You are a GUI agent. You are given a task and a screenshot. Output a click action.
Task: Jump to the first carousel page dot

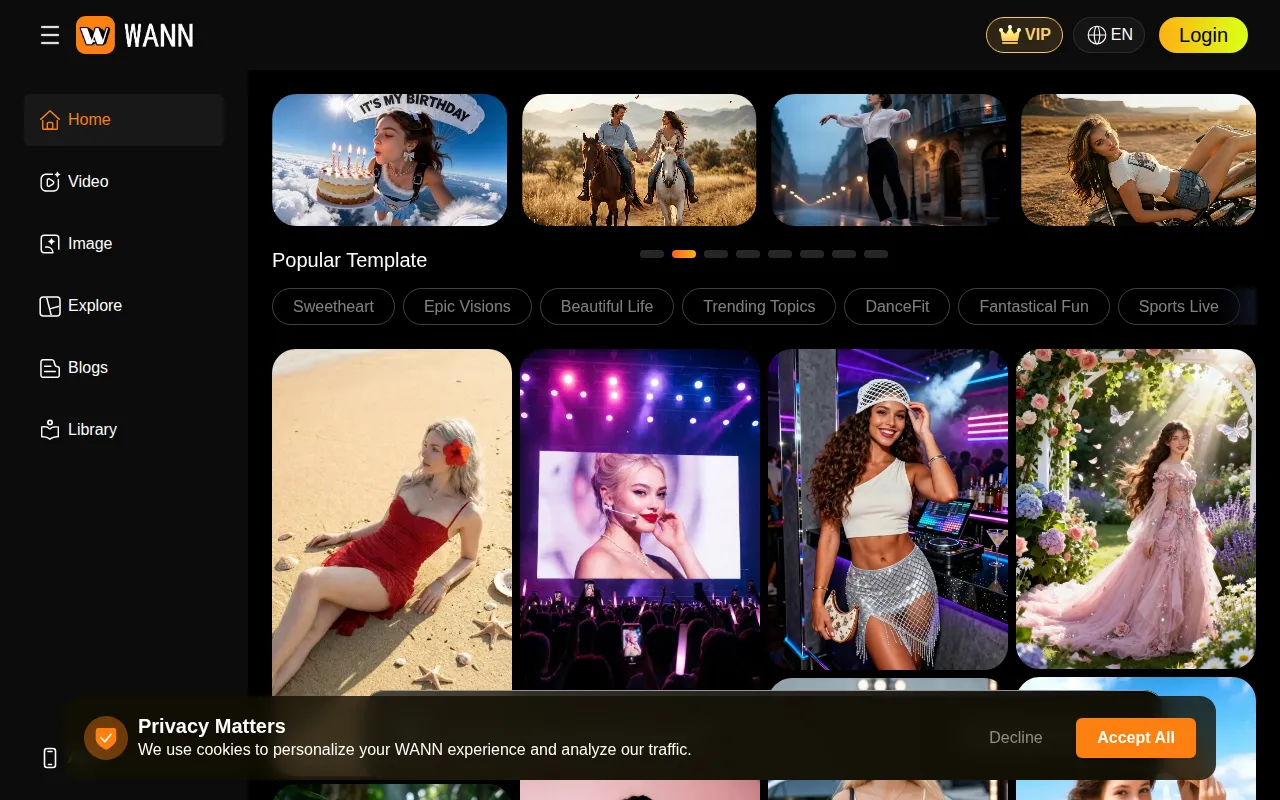(x=652, y=254)
